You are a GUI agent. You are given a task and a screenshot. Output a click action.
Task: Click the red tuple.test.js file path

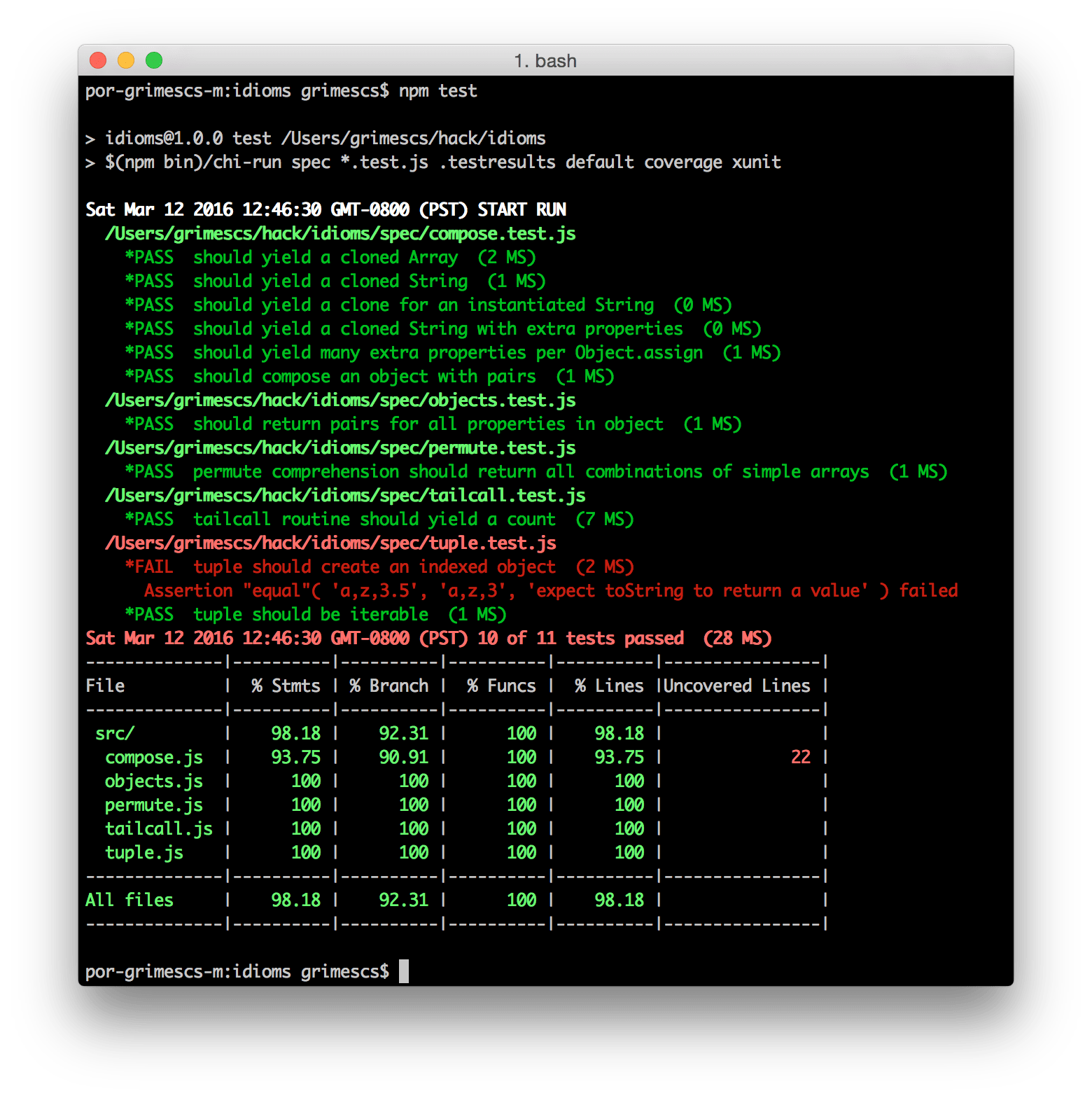tap(330, 543)
